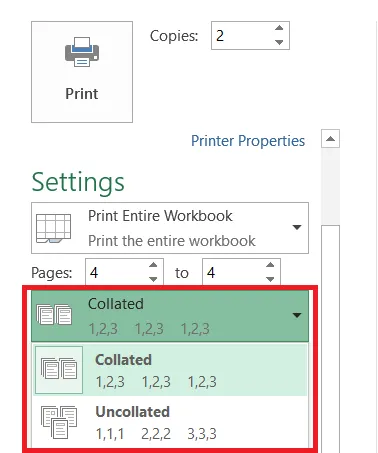Decrease the ending page number
This screenshot has height=453, width=378.
click(270, 279)
